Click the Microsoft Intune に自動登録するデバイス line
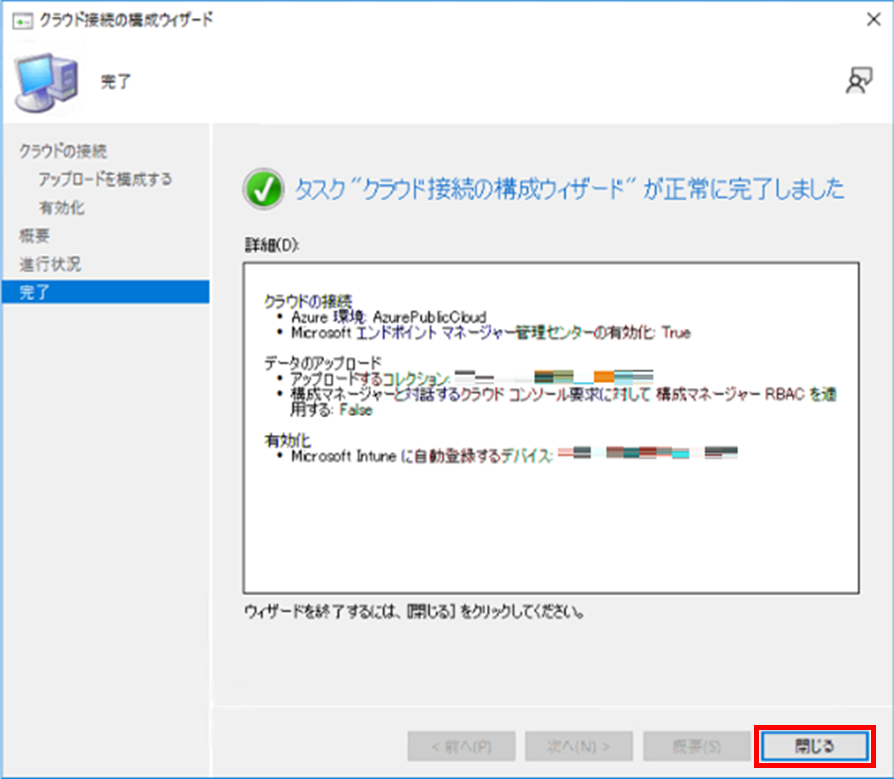 point(514,456)
